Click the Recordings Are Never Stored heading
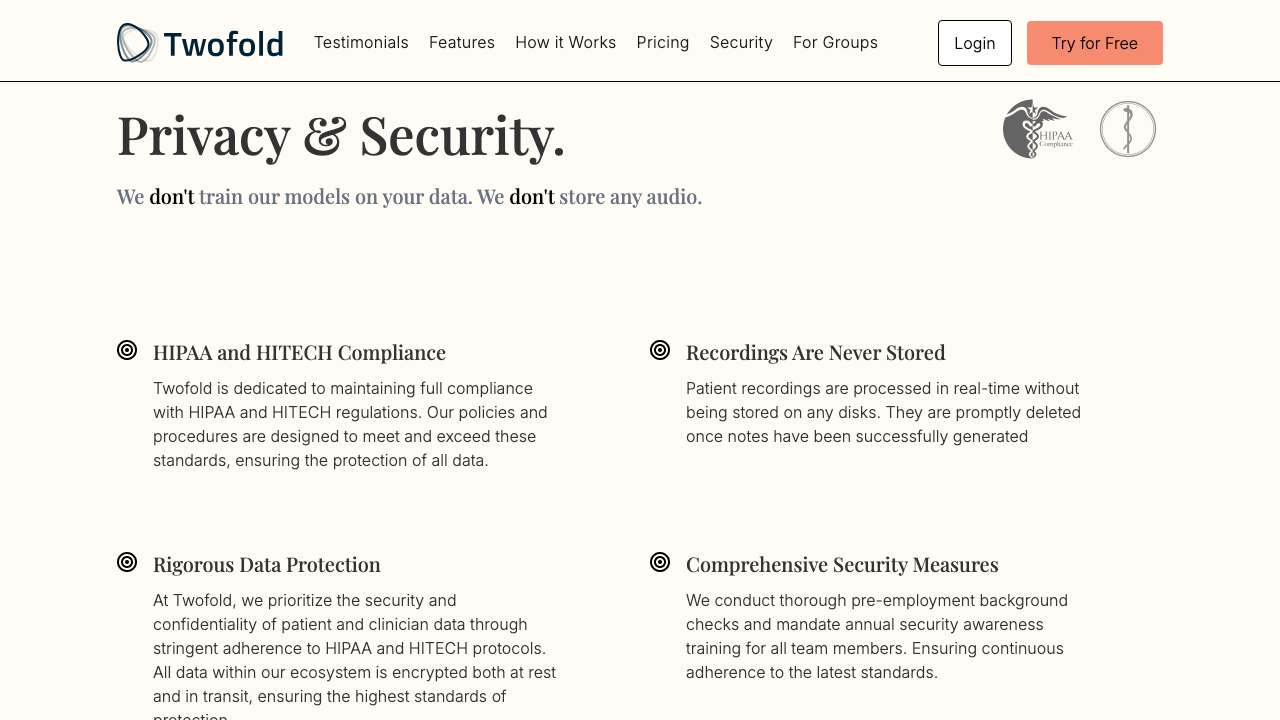 tap(815, 352)
